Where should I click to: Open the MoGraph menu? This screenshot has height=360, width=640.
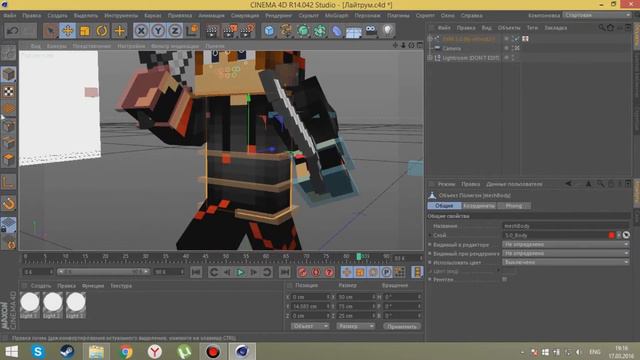point(337,16)
